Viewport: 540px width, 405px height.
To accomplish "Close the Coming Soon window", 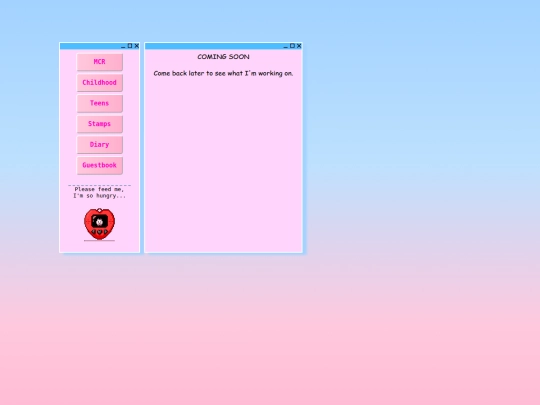I will [x=299, y=46].
